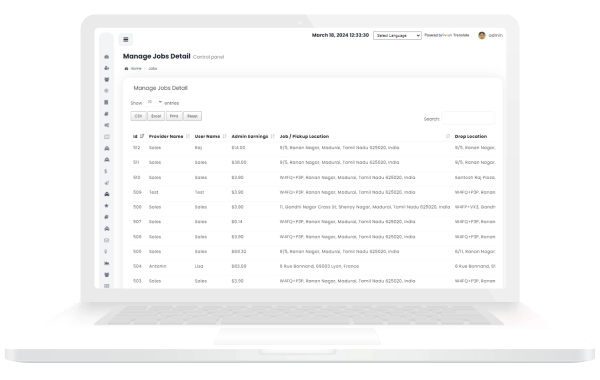
Task: Sort table by Id column
Action: click(142, 136)
